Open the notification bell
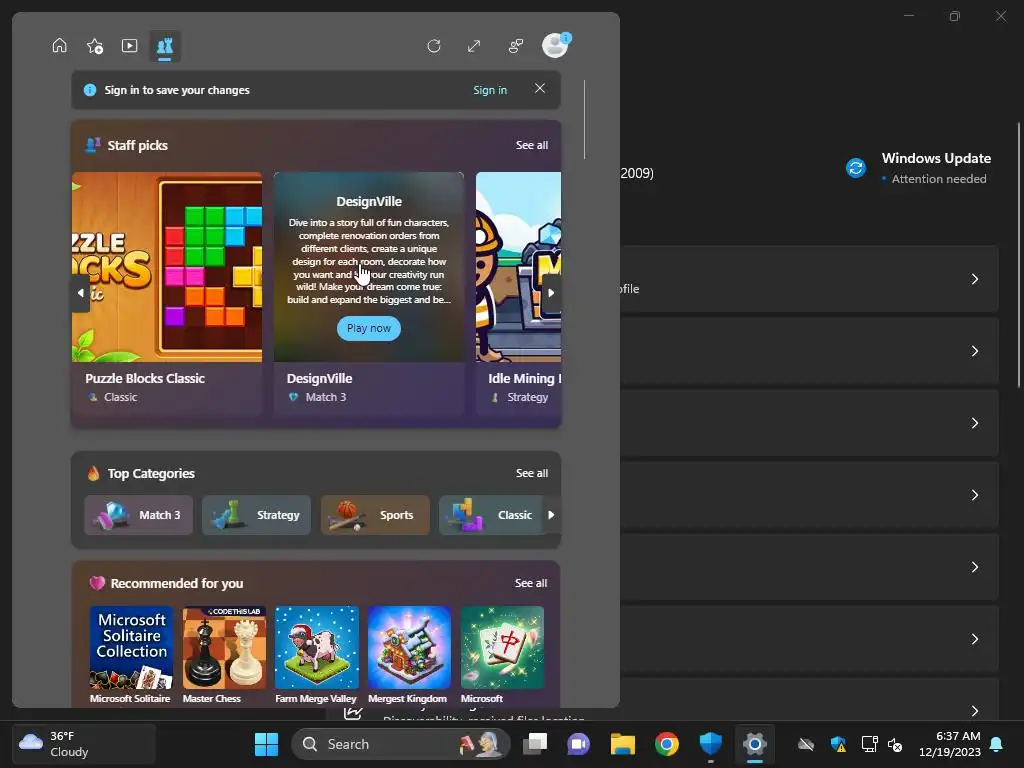1024x768 pixels. (x=997, y=744)
